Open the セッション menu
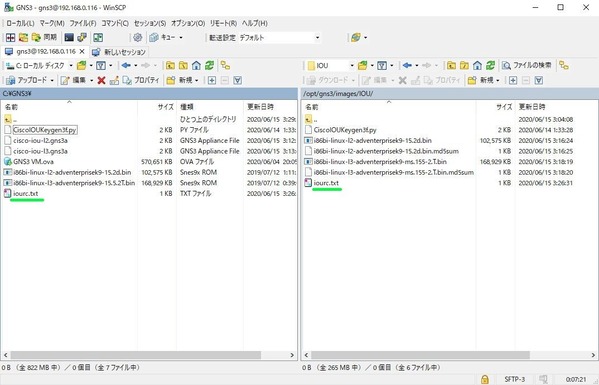Image resolution: width=599 pixels, height=385 pixels. (x=150, y=23)
